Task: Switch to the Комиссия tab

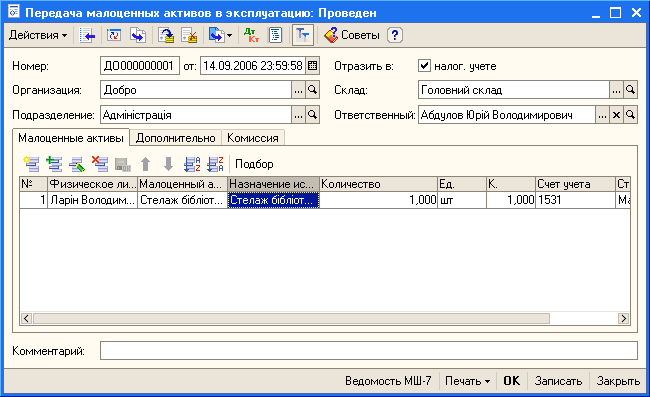Action: (252, 138)
